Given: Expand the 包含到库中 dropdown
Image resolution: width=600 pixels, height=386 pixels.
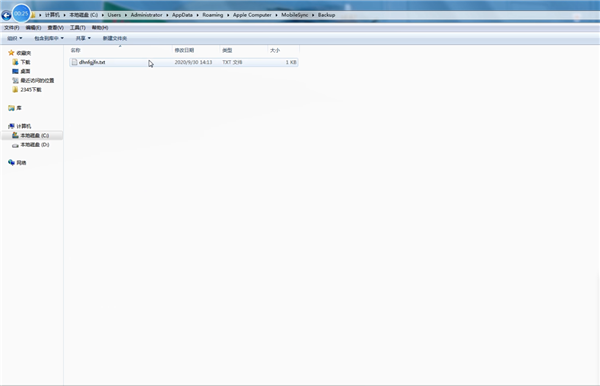Looking at the screenshot, I should pos(49,38).
